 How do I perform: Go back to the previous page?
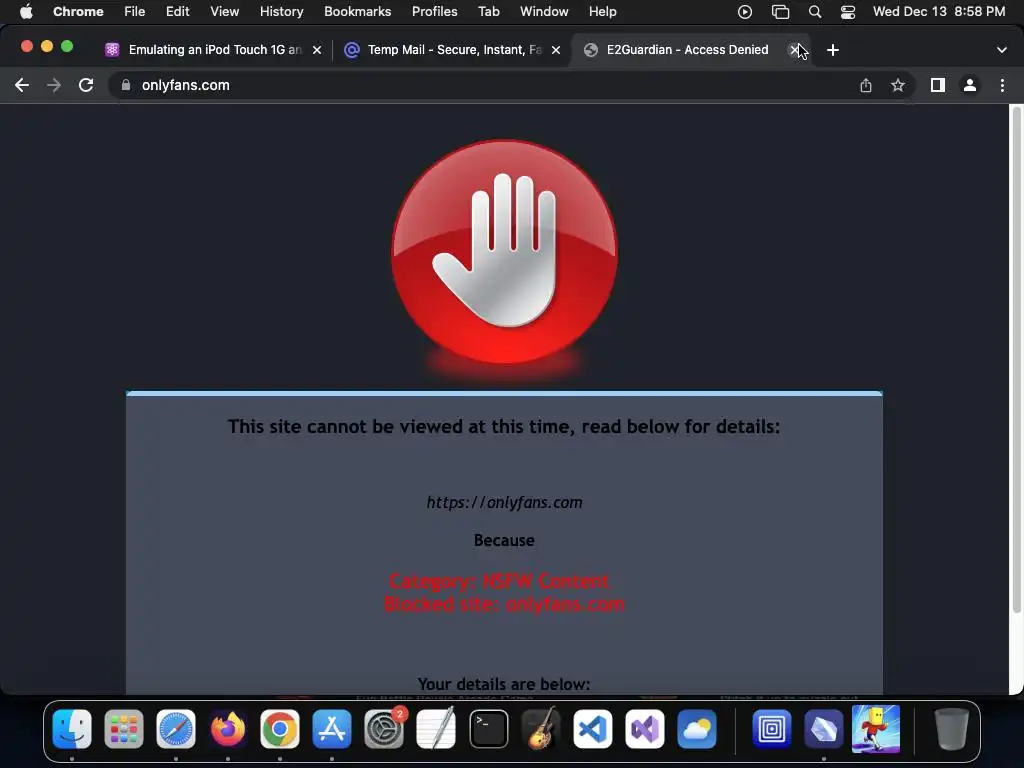tap(22, 85)
